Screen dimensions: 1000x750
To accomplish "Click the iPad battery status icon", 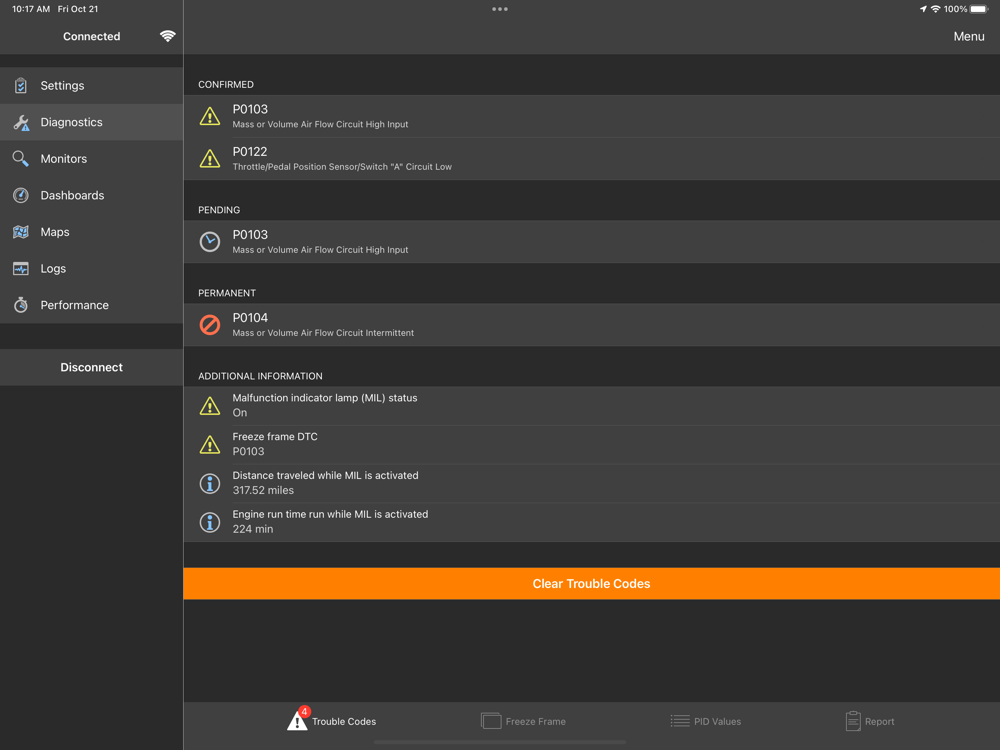I will (979, 9).
